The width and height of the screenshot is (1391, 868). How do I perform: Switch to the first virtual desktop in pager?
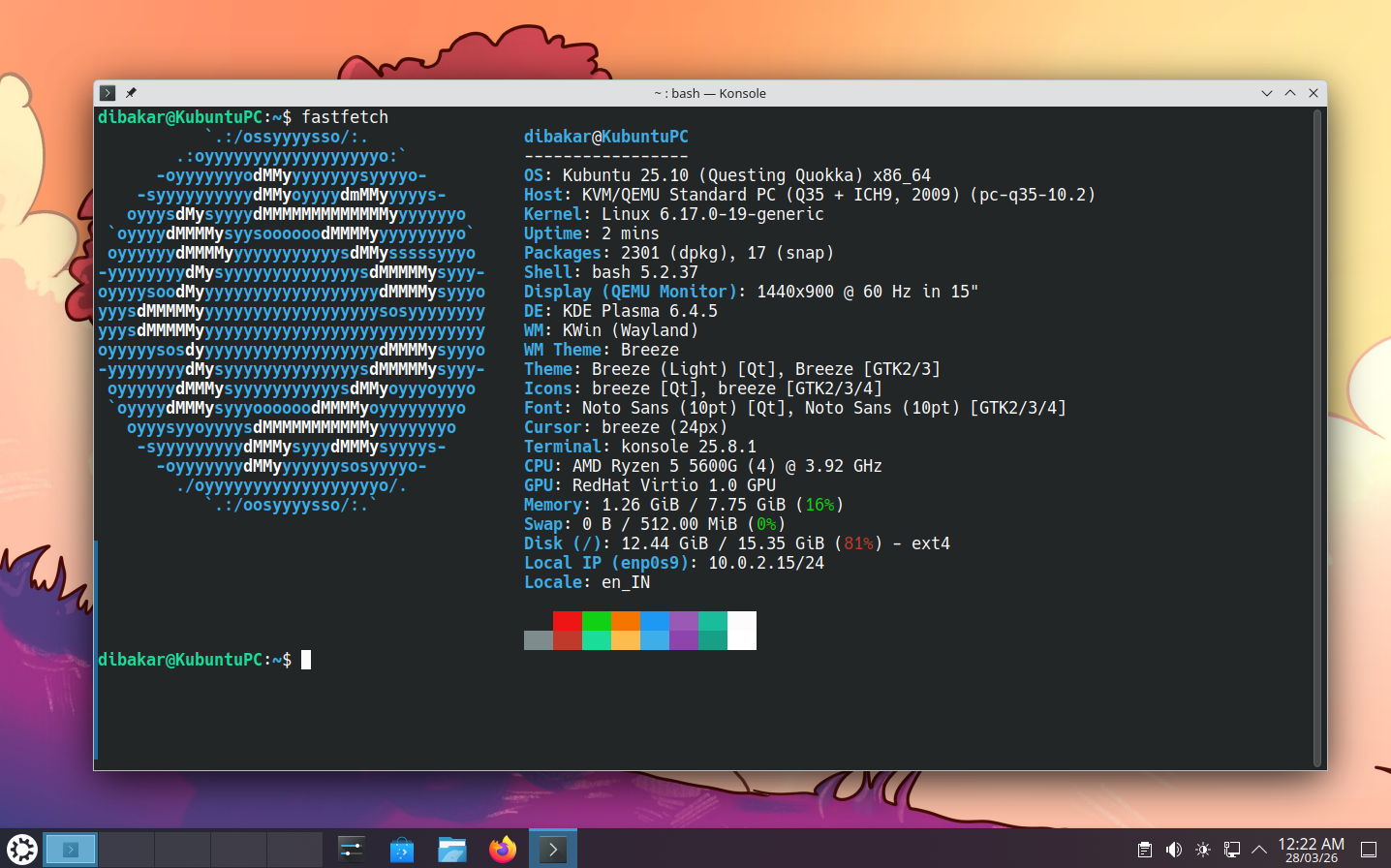[x=71, y=850]
